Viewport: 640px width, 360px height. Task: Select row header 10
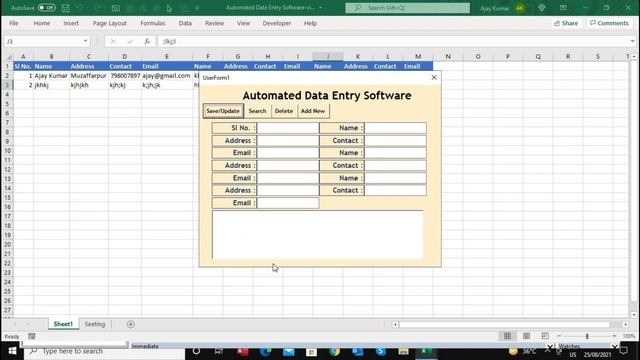[7, 151]
